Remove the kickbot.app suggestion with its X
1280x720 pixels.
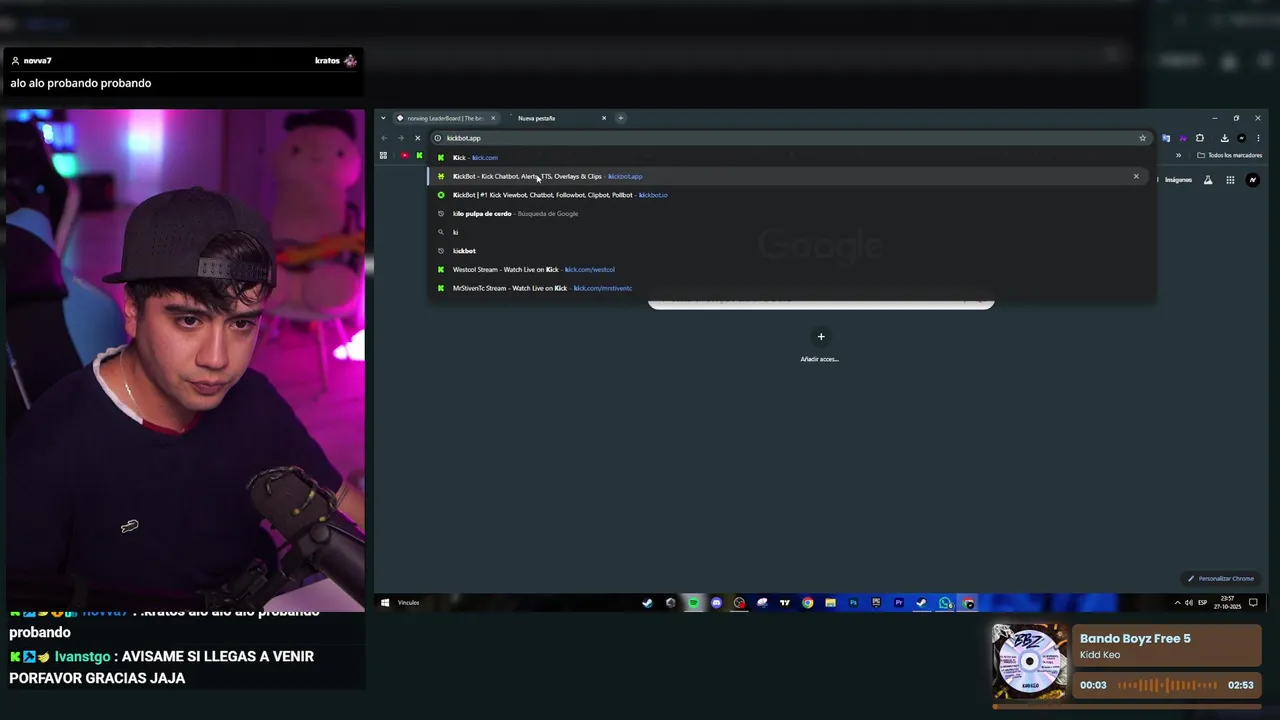1136,176
